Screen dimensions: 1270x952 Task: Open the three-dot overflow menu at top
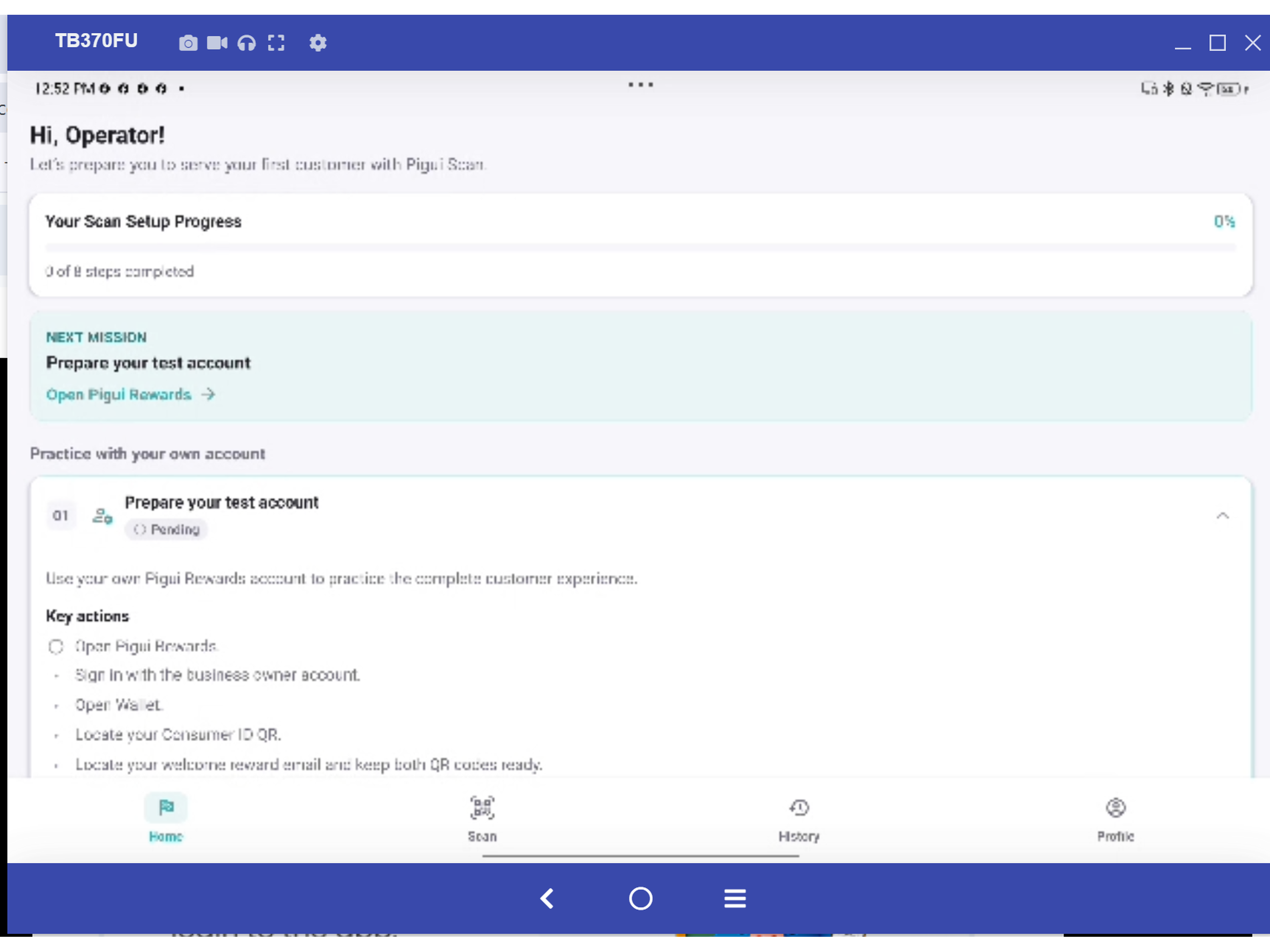coord(641,85)
